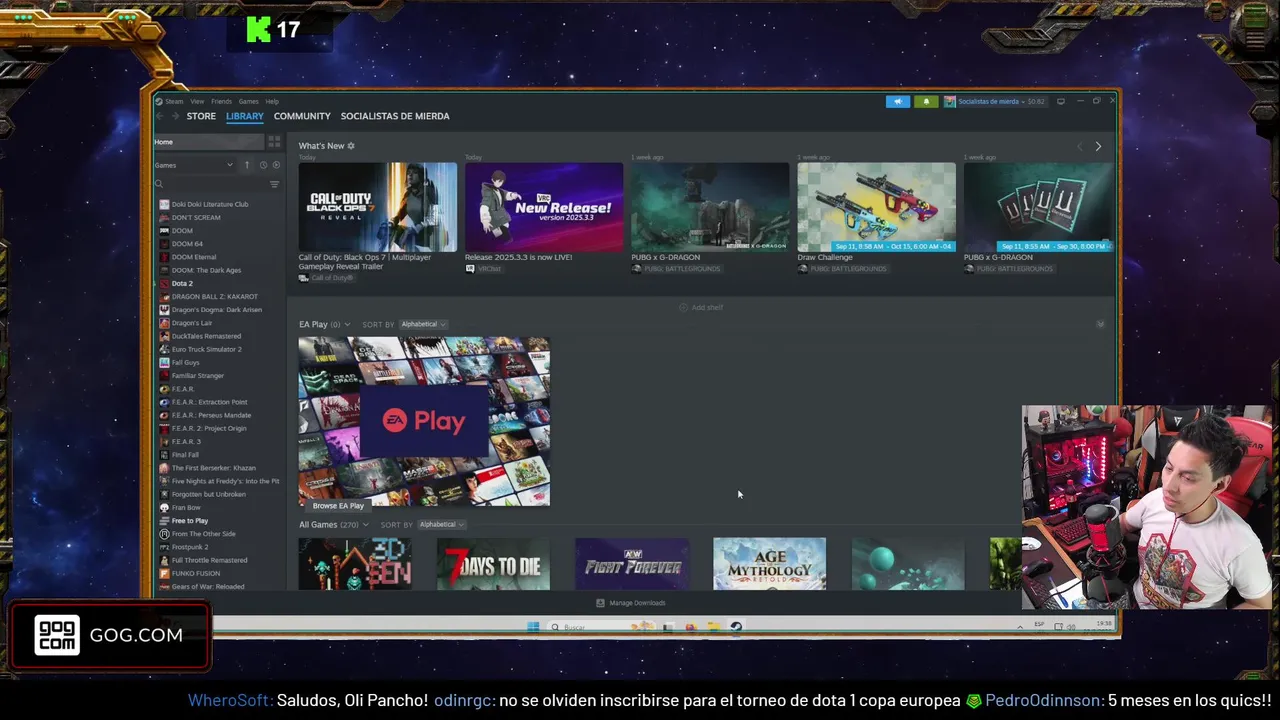This screenshot has width=1280, height=720.
Task: Click the Dota 2 game icon in list
Action: pos(164,283)
